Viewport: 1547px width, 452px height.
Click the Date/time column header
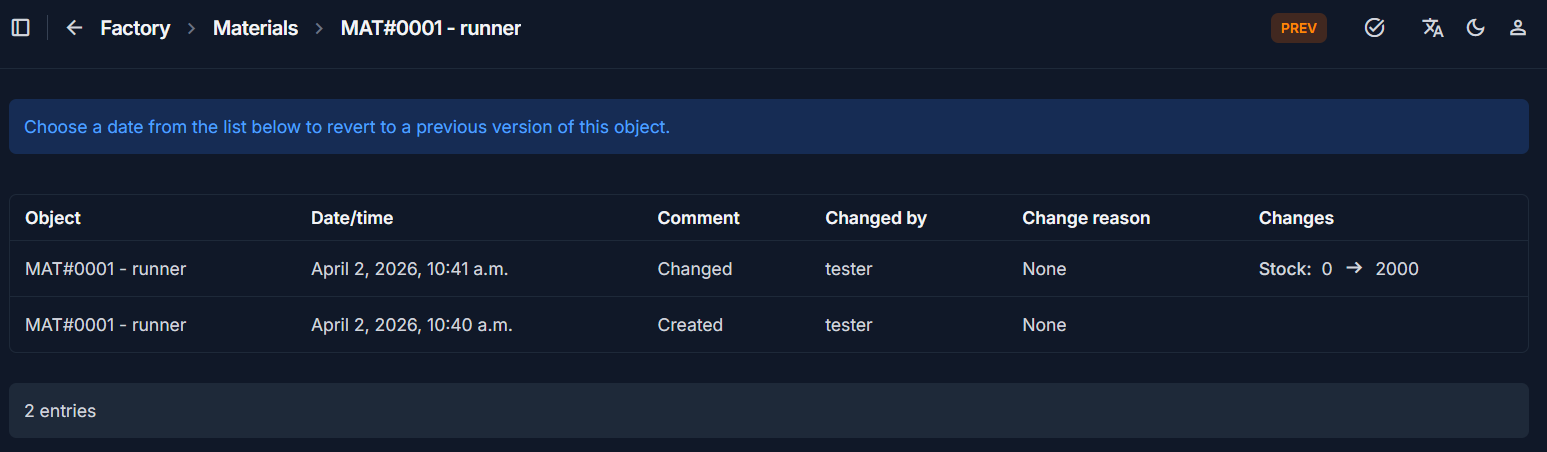(x=352, y=218)
